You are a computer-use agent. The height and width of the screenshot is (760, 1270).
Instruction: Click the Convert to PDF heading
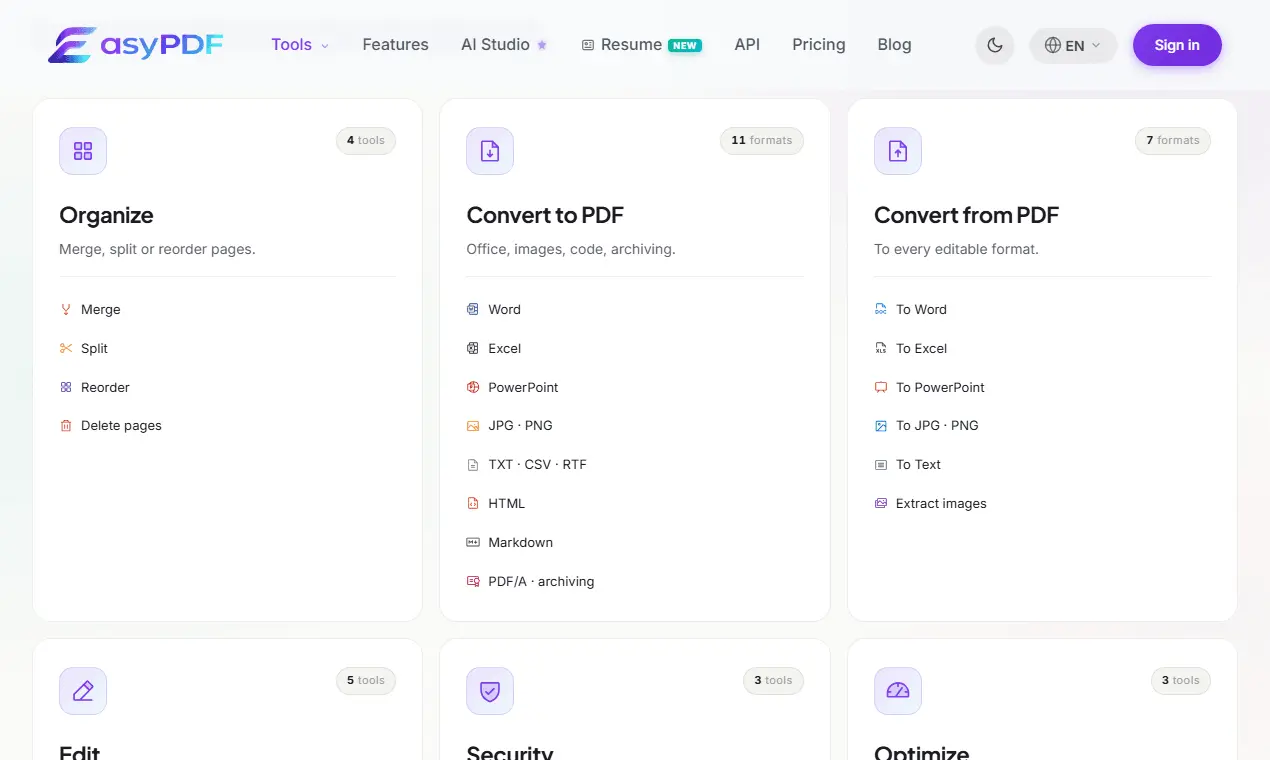[545, 215]
